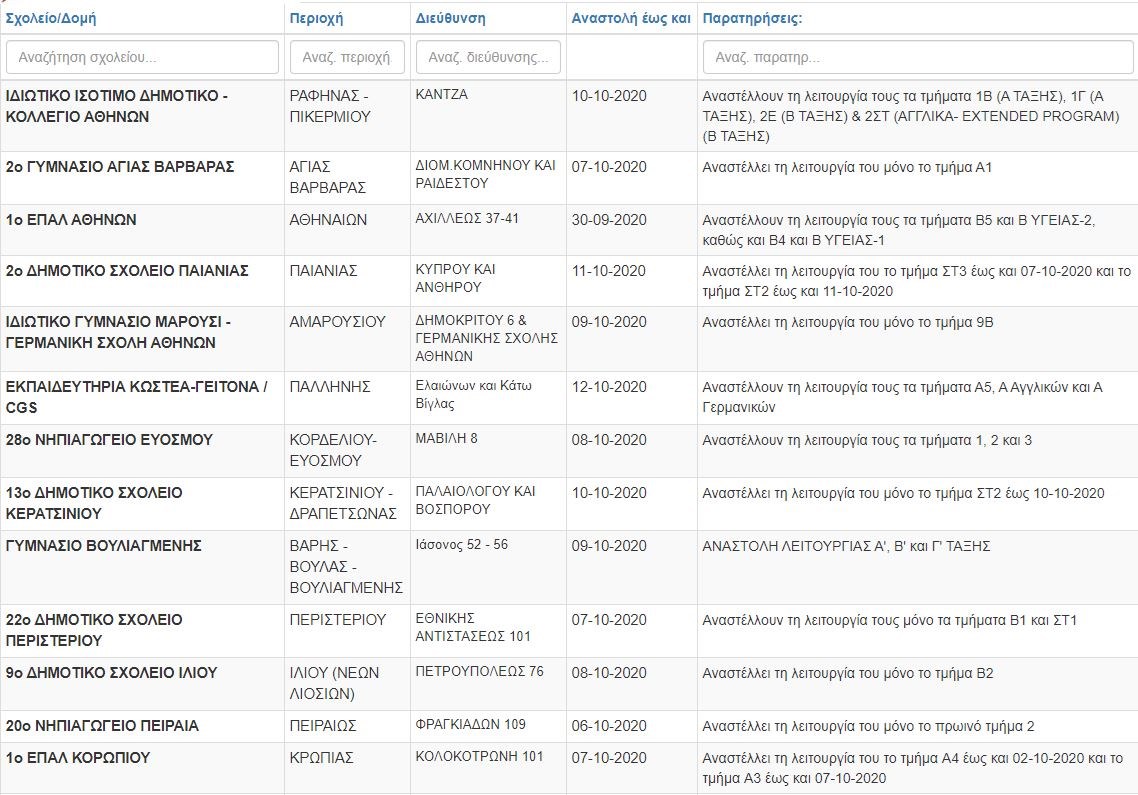Select the 1ο ΕΠΑΛ ΑΘΗΝΩΝ row name

click(x=71, y=220)
